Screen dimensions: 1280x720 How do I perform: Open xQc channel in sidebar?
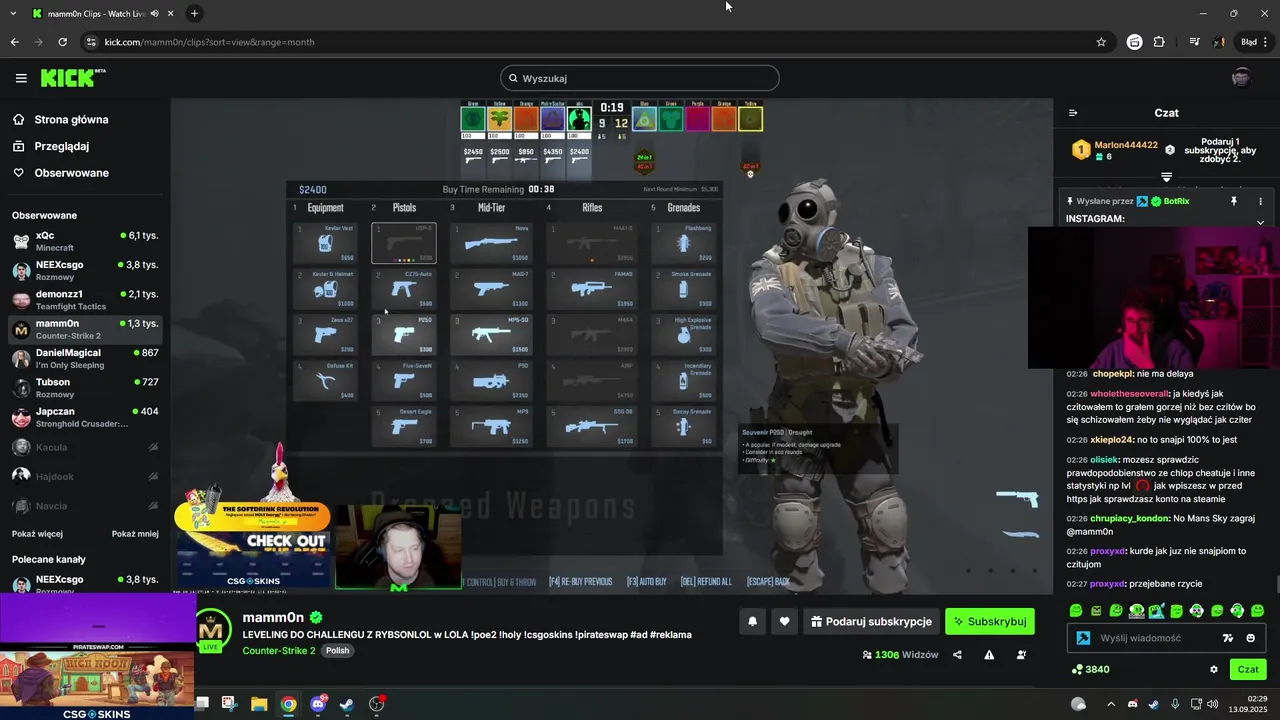coord(85,241)
